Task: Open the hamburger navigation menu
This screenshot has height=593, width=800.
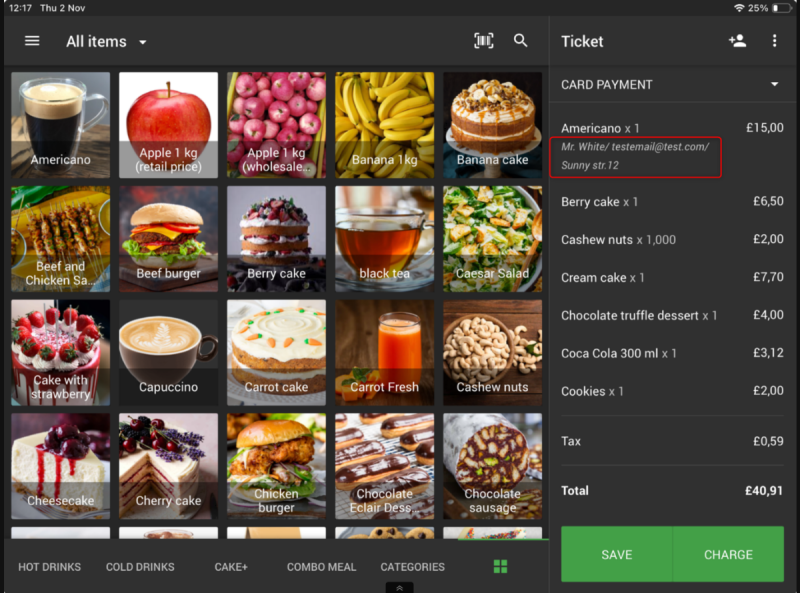Action: point(32,41)
